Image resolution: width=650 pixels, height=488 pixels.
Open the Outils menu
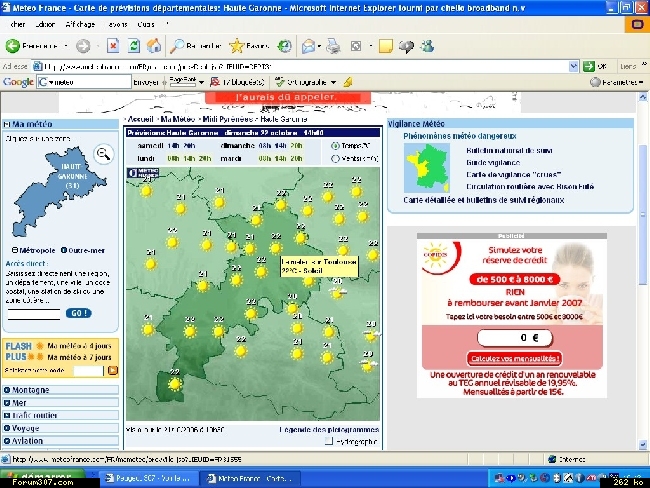(x=146, y=24)
